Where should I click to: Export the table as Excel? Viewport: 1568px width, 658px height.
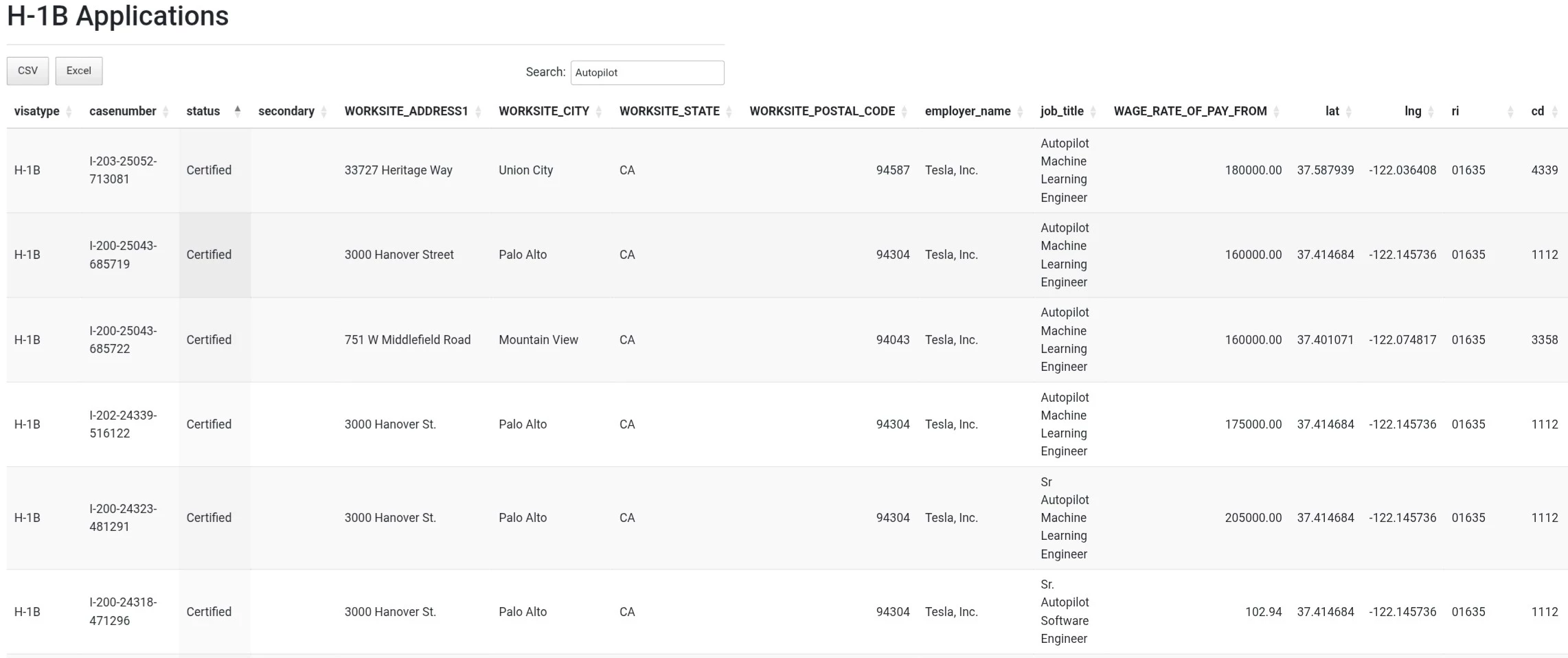point(79,71)
